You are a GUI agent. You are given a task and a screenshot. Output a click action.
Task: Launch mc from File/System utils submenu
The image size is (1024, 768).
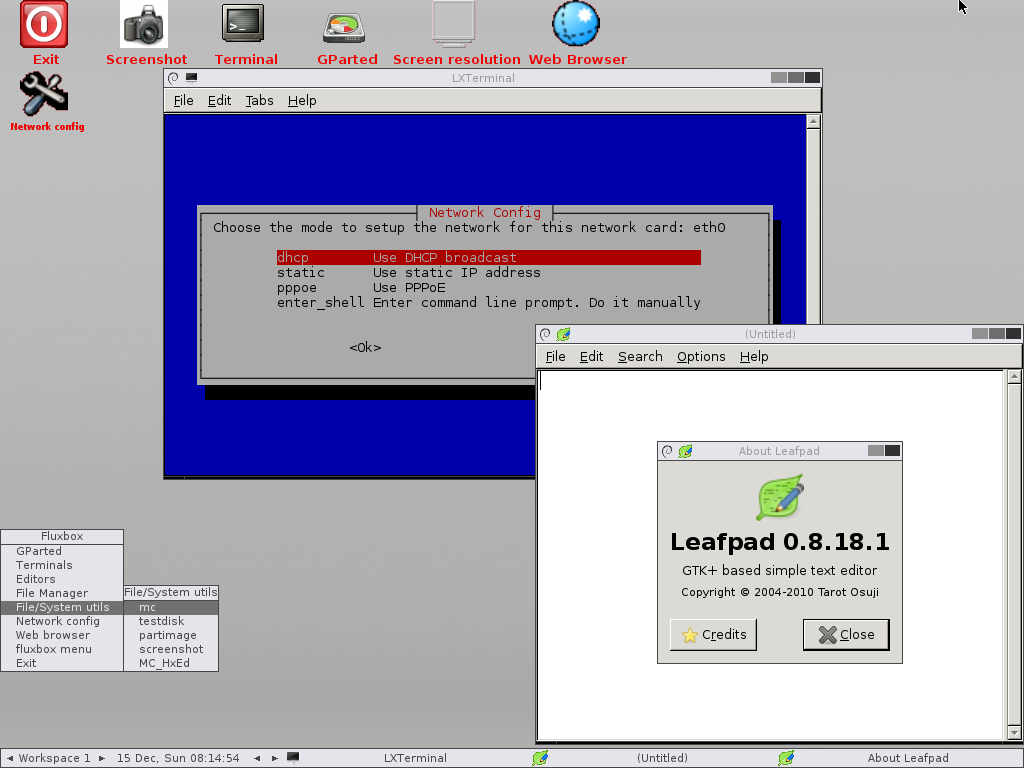pyautogui.click(x=171, y=607)
